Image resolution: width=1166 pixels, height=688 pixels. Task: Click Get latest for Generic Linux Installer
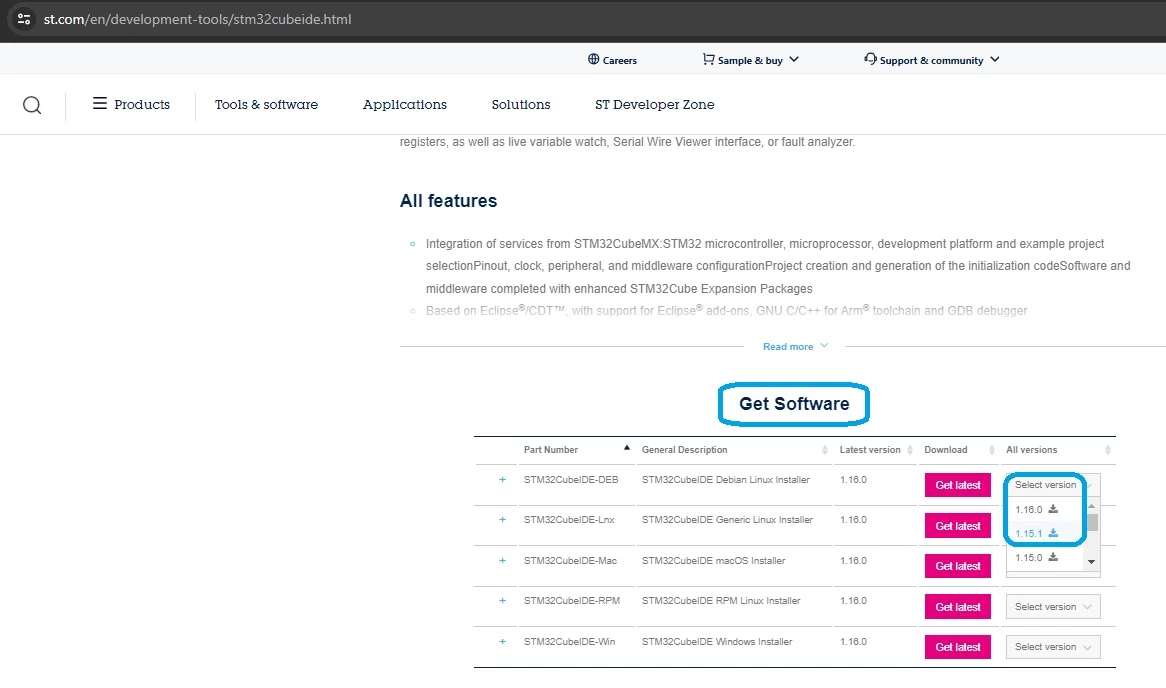pyautogui.click(x=958, y=526)
